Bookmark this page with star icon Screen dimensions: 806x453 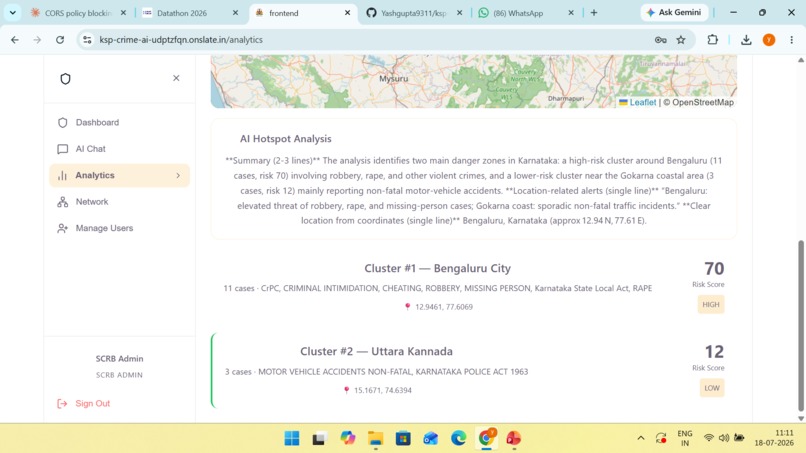coord(681,40)
